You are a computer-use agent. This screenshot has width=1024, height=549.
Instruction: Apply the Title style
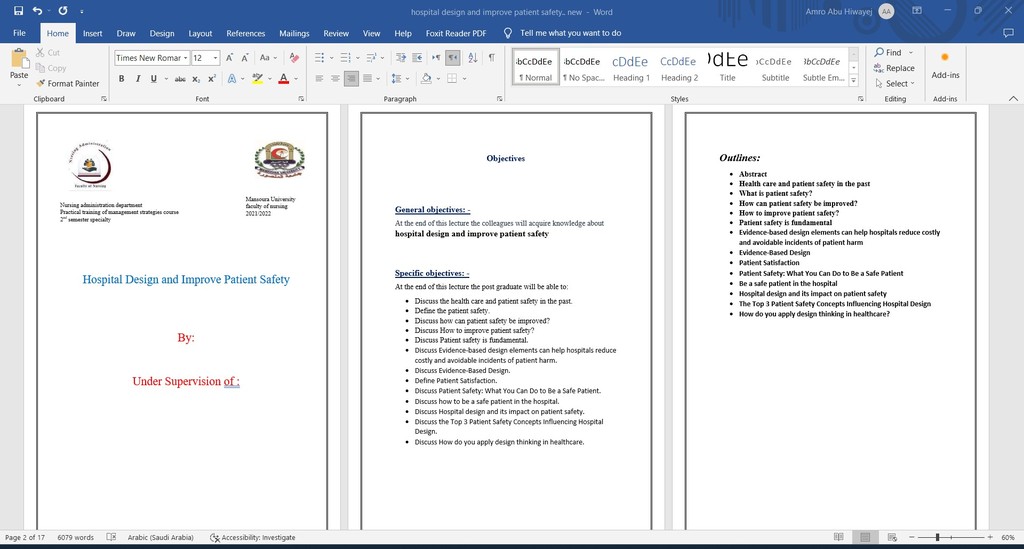pyautogui.click(x=727, y=67)
